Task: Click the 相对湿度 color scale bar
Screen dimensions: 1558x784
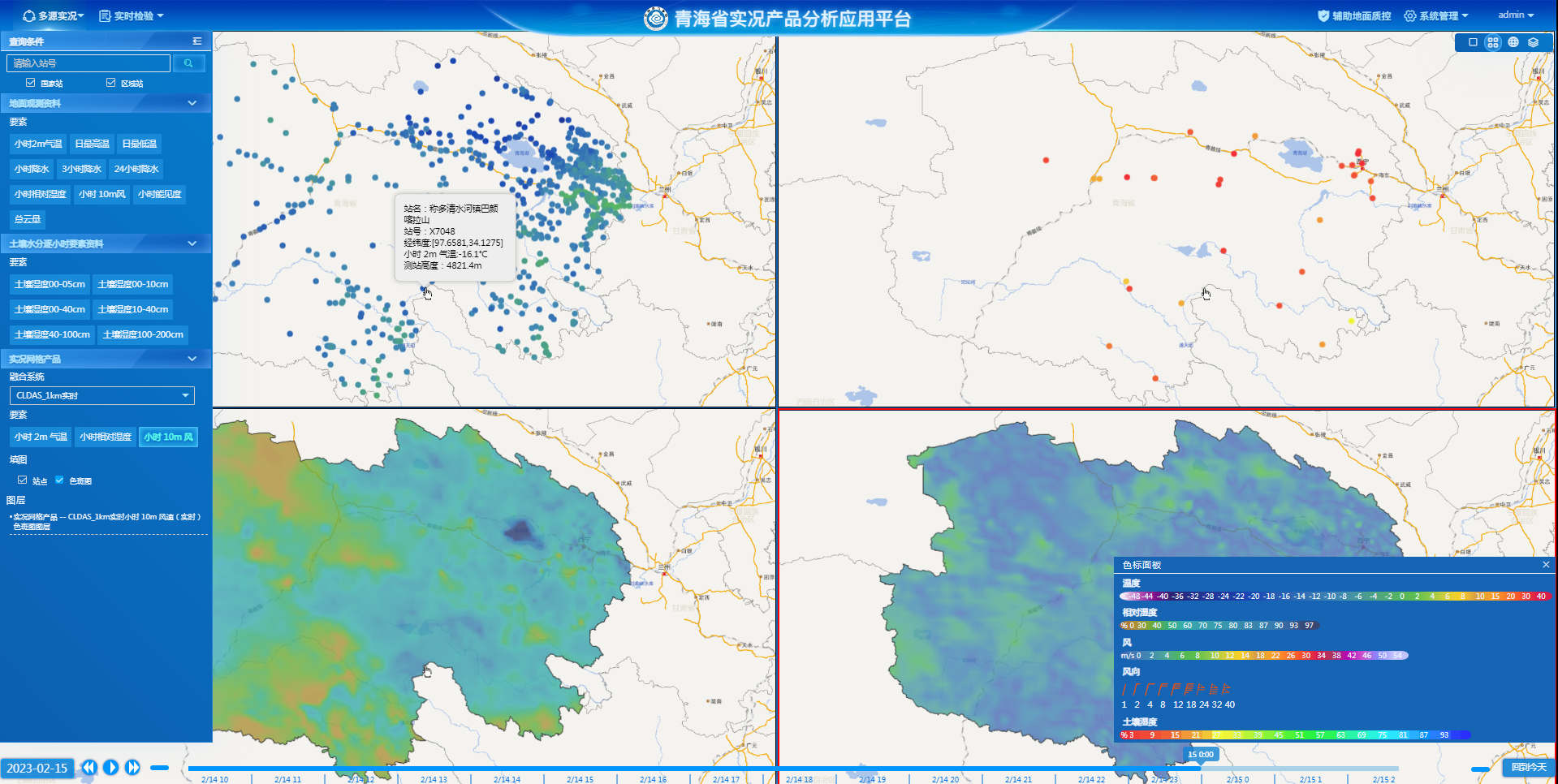Action: coord(1219,625)
